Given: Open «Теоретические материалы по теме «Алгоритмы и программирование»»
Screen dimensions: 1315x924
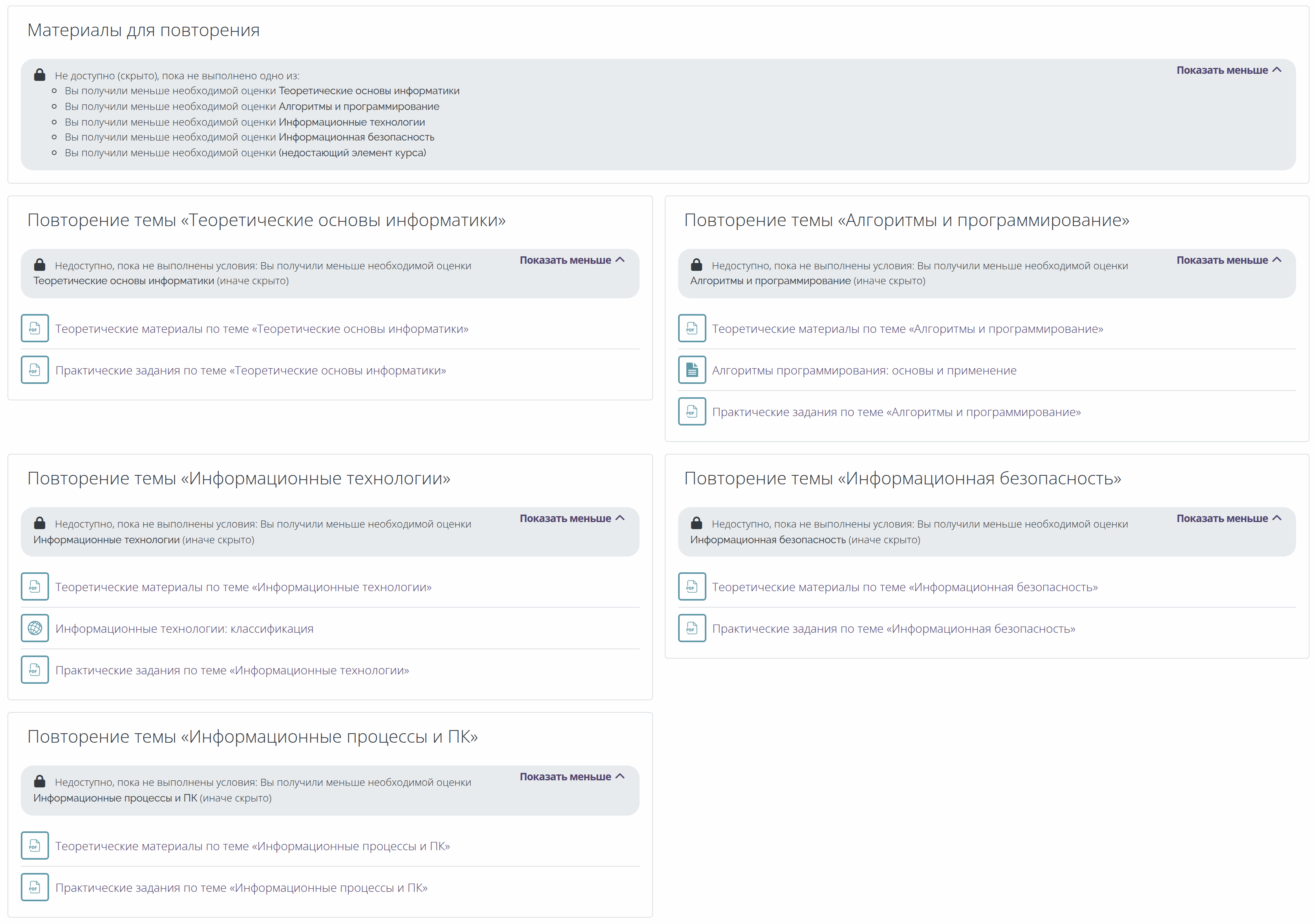Looking at the screenshot, I should 907,329.
